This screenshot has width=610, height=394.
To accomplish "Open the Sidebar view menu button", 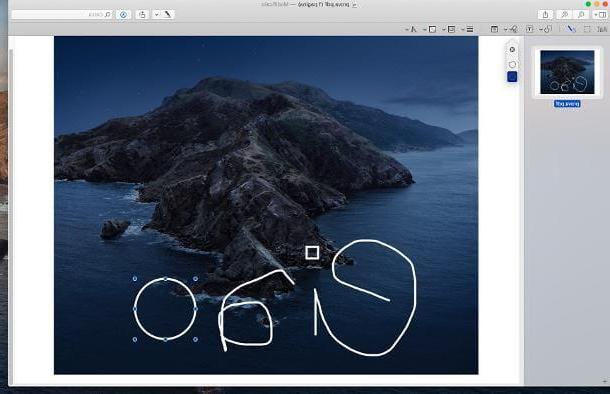I will tap(600, 14).
